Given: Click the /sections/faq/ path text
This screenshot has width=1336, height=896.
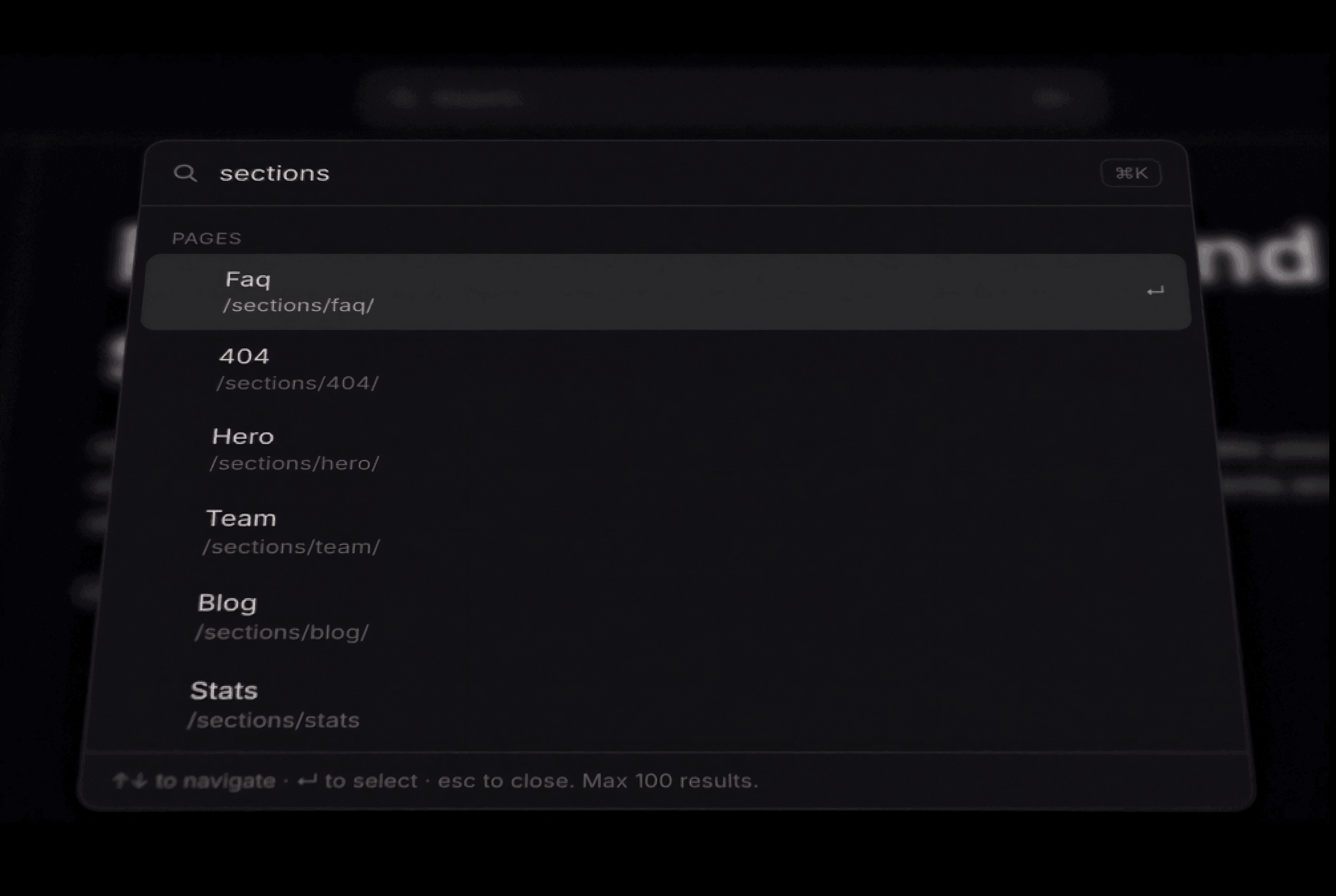Looking at the screenshot, I should pyautogui.click(x=298, y=306).
